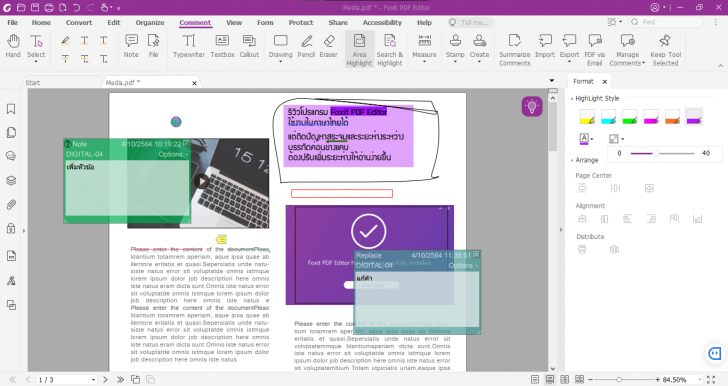Click the Open folder icon in title bar
728x386 pixels.
tap(21, 7)
